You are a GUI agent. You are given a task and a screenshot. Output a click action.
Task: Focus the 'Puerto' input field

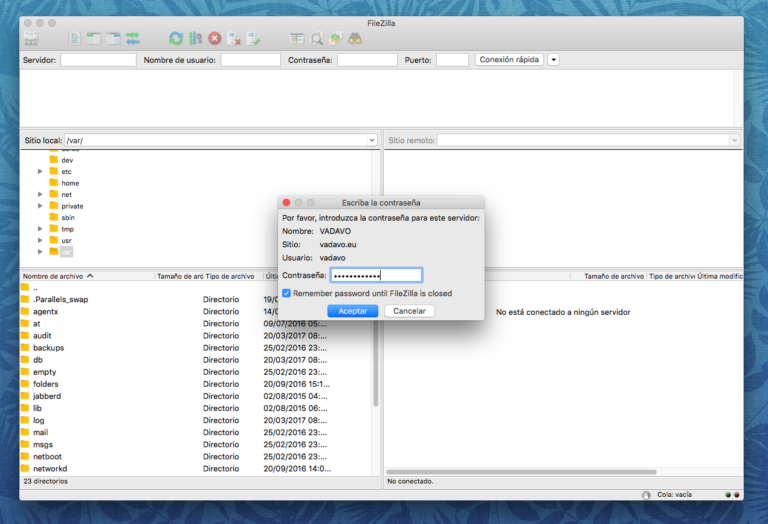[x=452, y=60]
